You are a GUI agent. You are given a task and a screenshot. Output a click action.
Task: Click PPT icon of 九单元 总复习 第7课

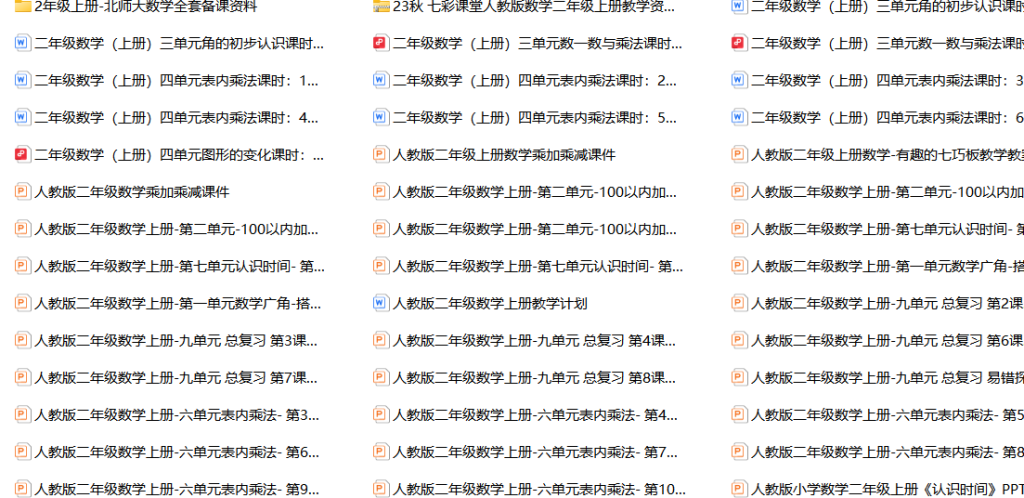coord(22,377)
